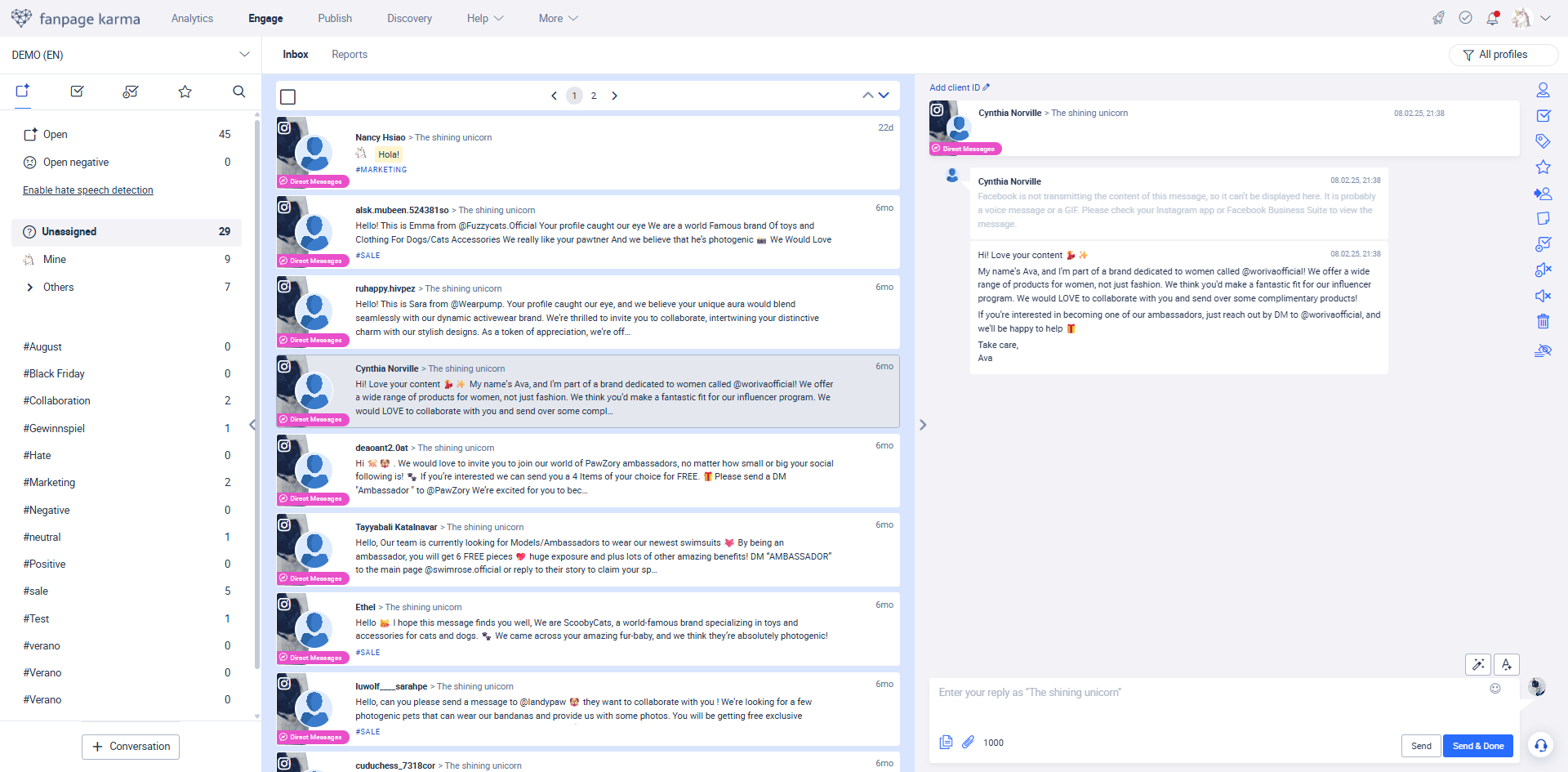
Task: Select the new conversations sparkle tab icon
Action: [x=23, y=91]
